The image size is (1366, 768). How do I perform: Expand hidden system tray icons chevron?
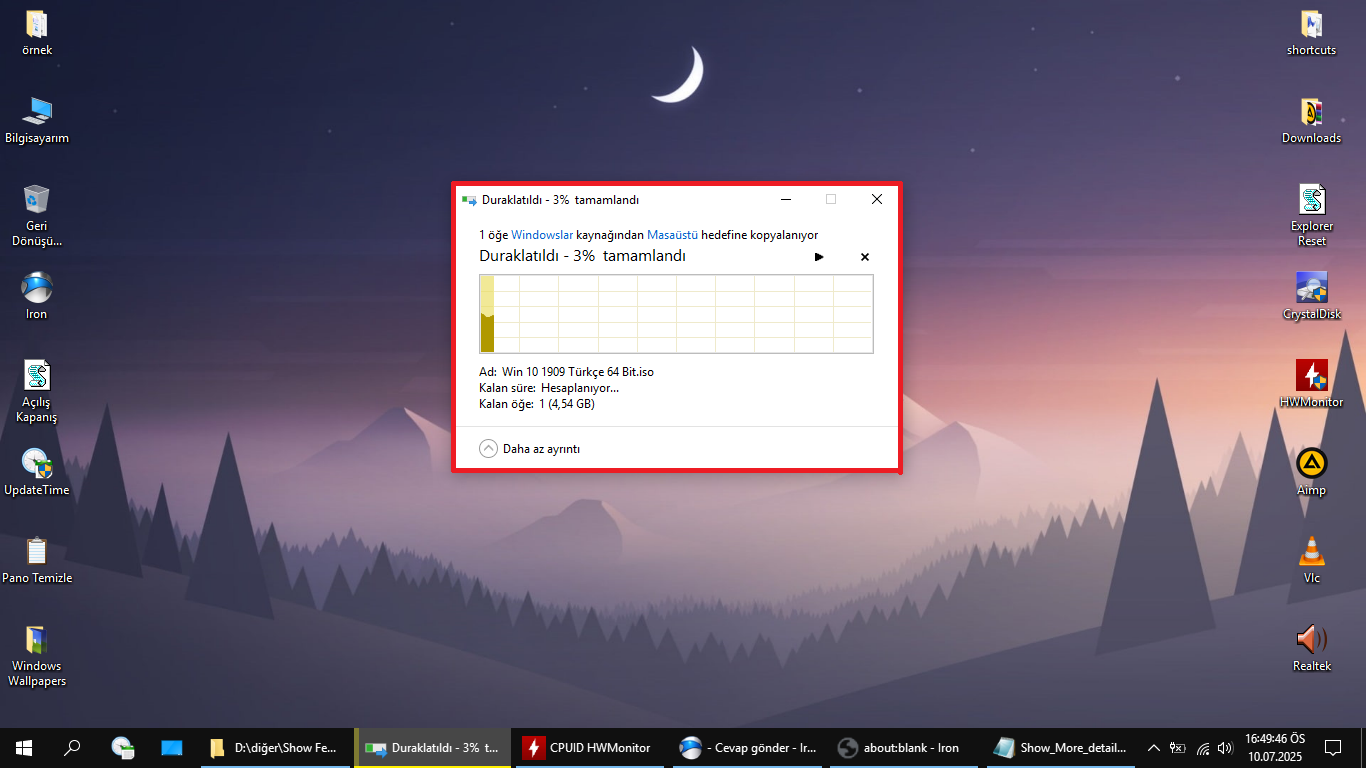pos(1153,747)
